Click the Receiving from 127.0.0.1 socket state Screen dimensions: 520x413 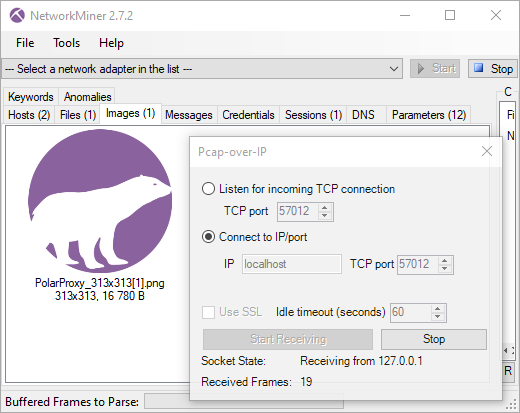coord(361,361)
